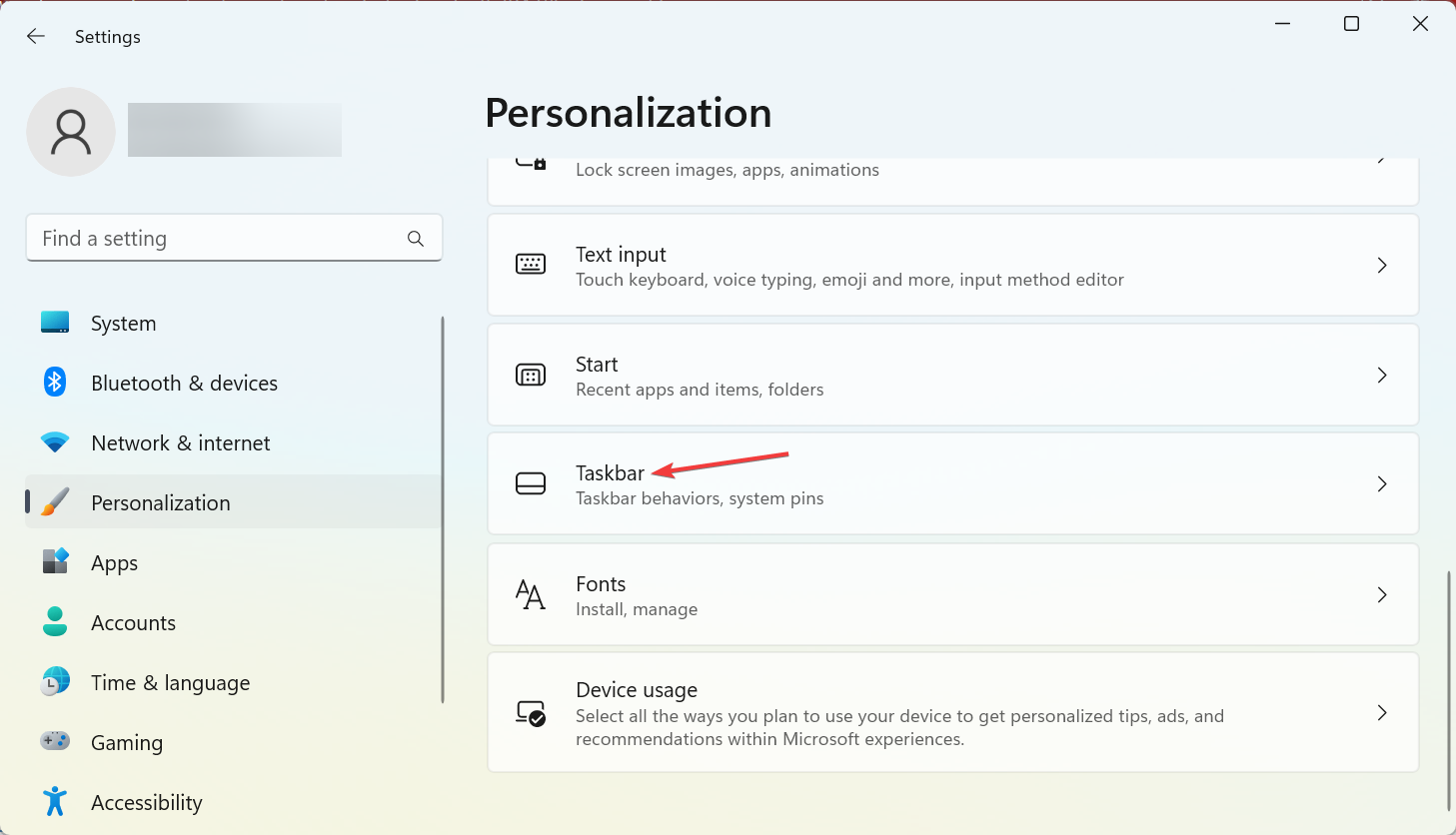The width and height of the screenshot is (1456, 835).
Task: Open Gaming settings category
Action: tap(233, 742)
